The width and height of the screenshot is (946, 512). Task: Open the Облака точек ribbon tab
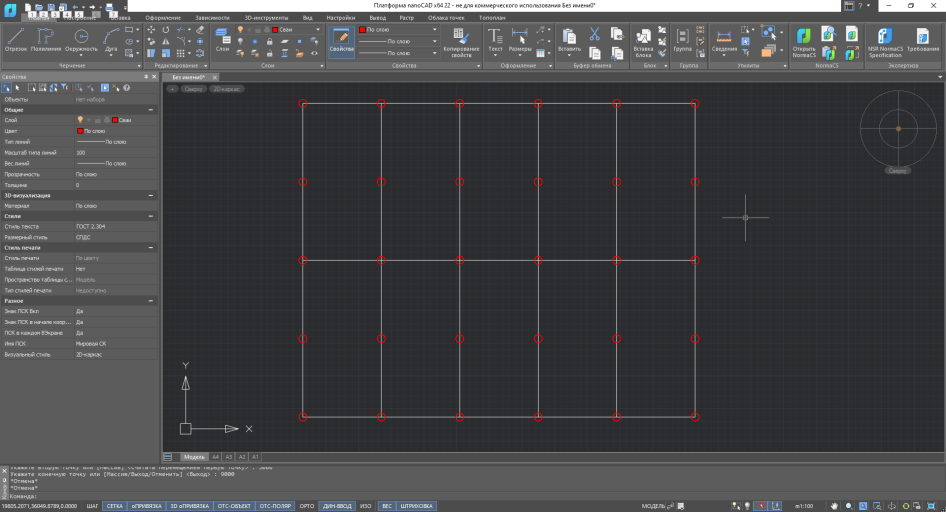click(x=446, y=18)
